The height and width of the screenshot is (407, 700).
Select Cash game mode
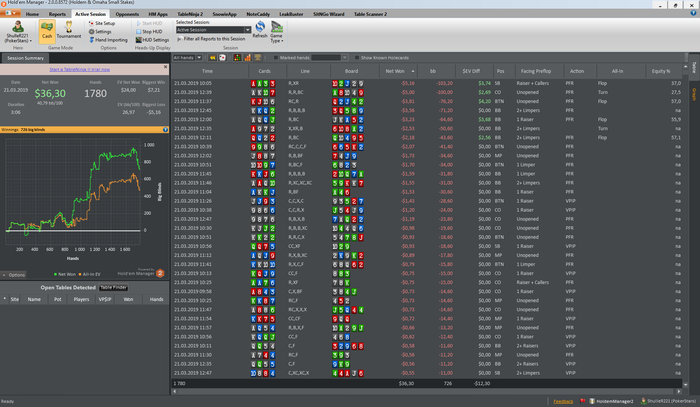(47, 31)
